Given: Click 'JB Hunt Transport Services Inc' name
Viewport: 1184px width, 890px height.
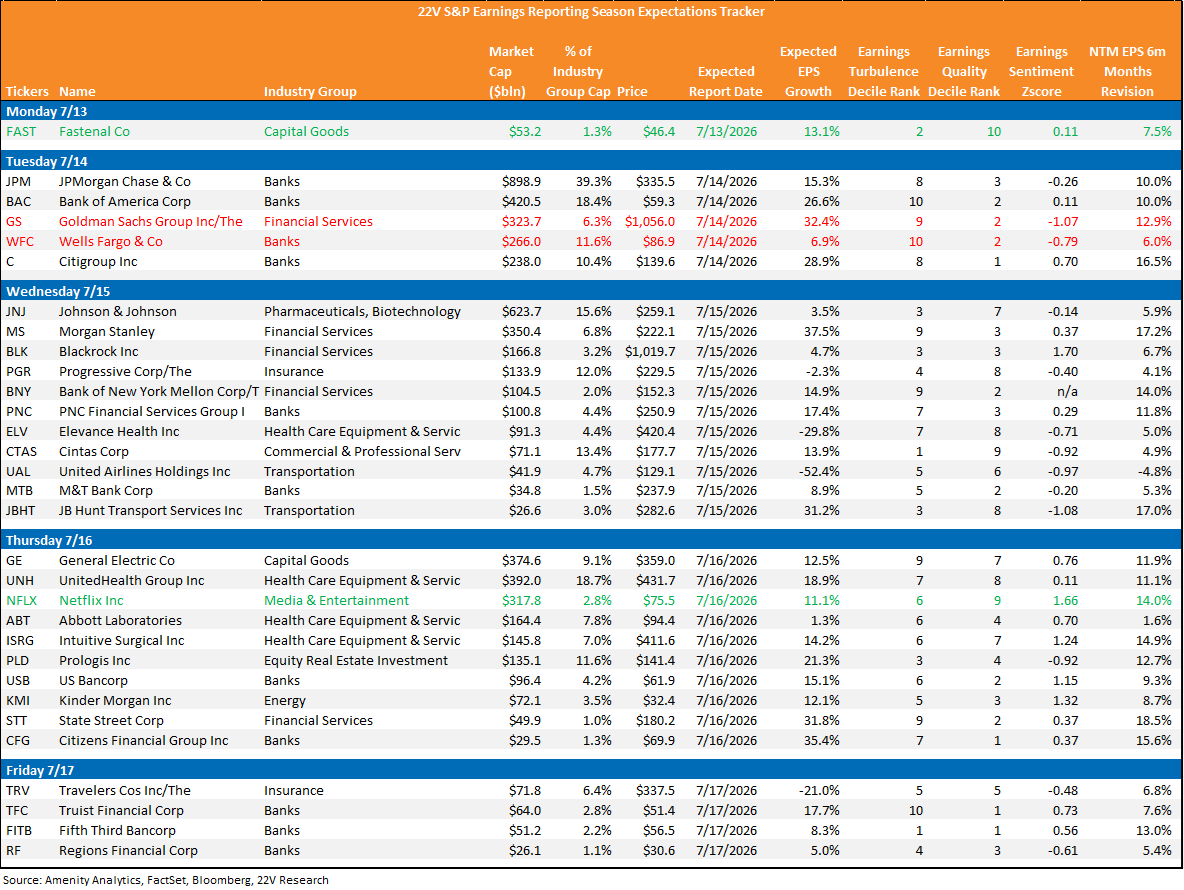Looking at the screenshot, I should (150, 511).
